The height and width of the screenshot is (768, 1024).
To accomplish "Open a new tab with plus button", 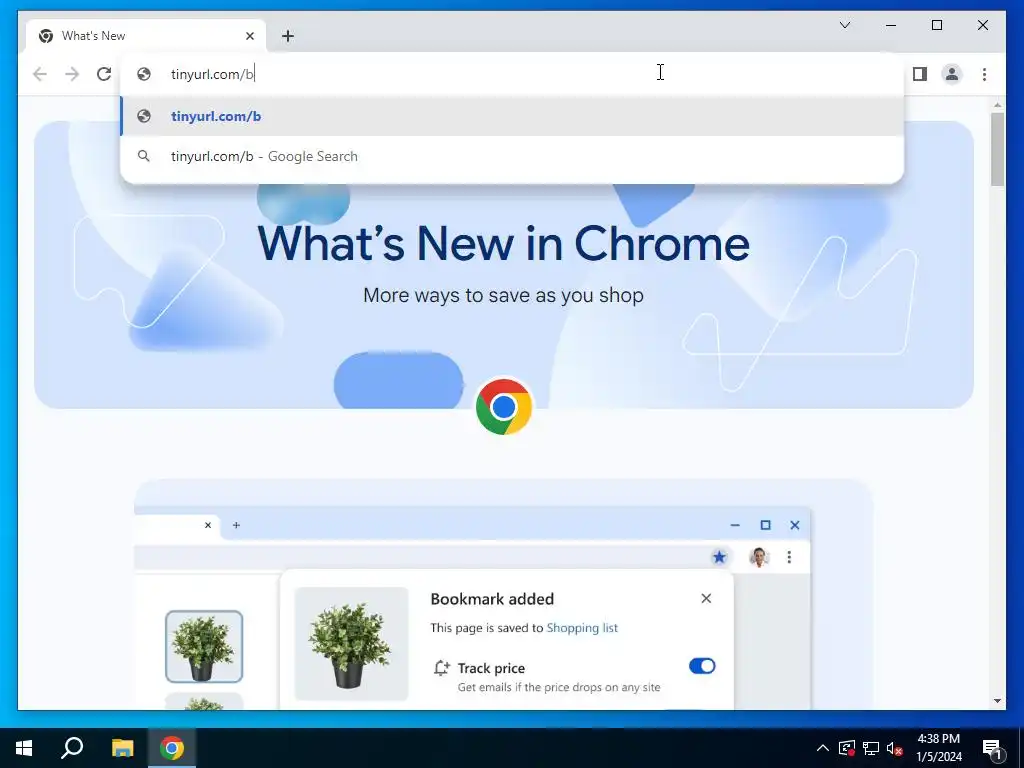I will tap(288, 36).
